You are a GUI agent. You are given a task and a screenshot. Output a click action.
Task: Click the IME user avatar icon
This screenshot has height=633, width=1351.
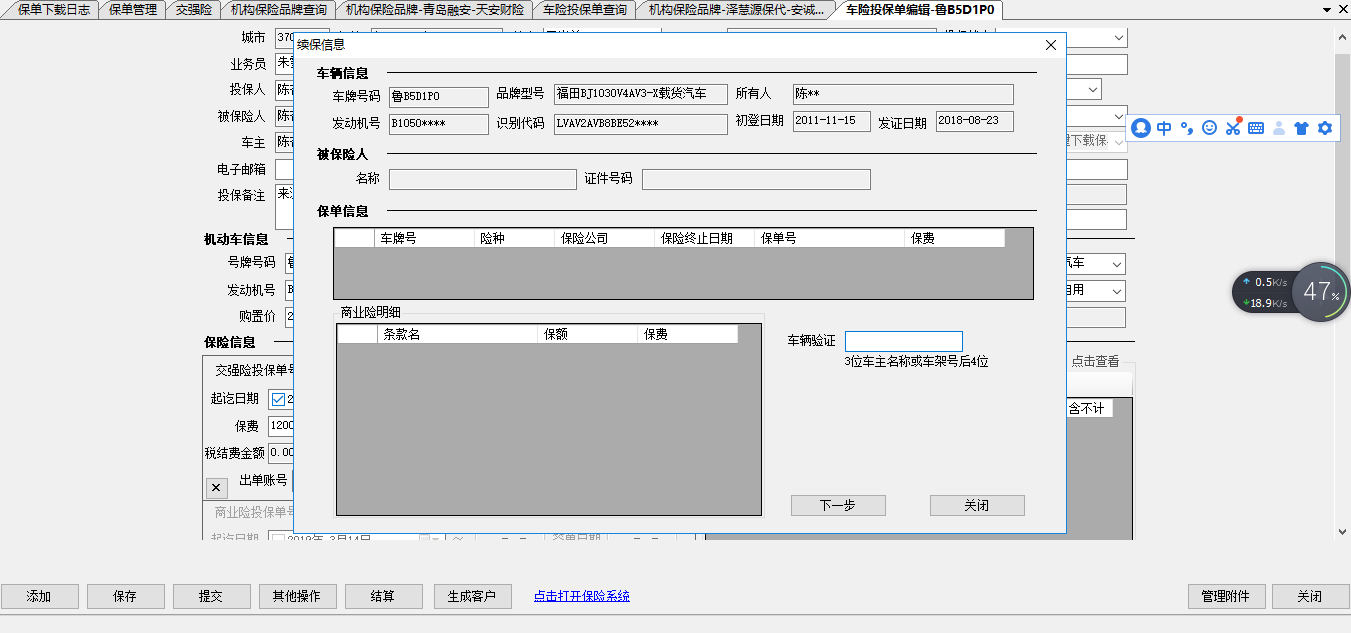tap(1141, 128)
